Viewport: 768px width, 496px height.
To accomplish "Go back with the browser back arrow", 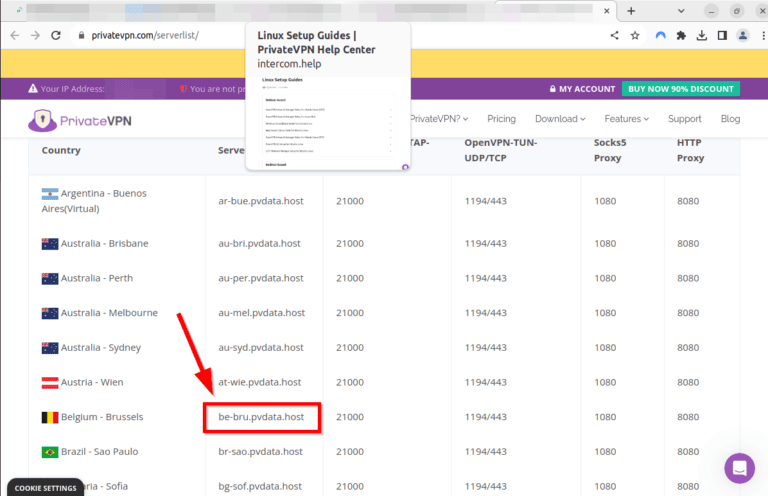I will click(x=14, y=35).
